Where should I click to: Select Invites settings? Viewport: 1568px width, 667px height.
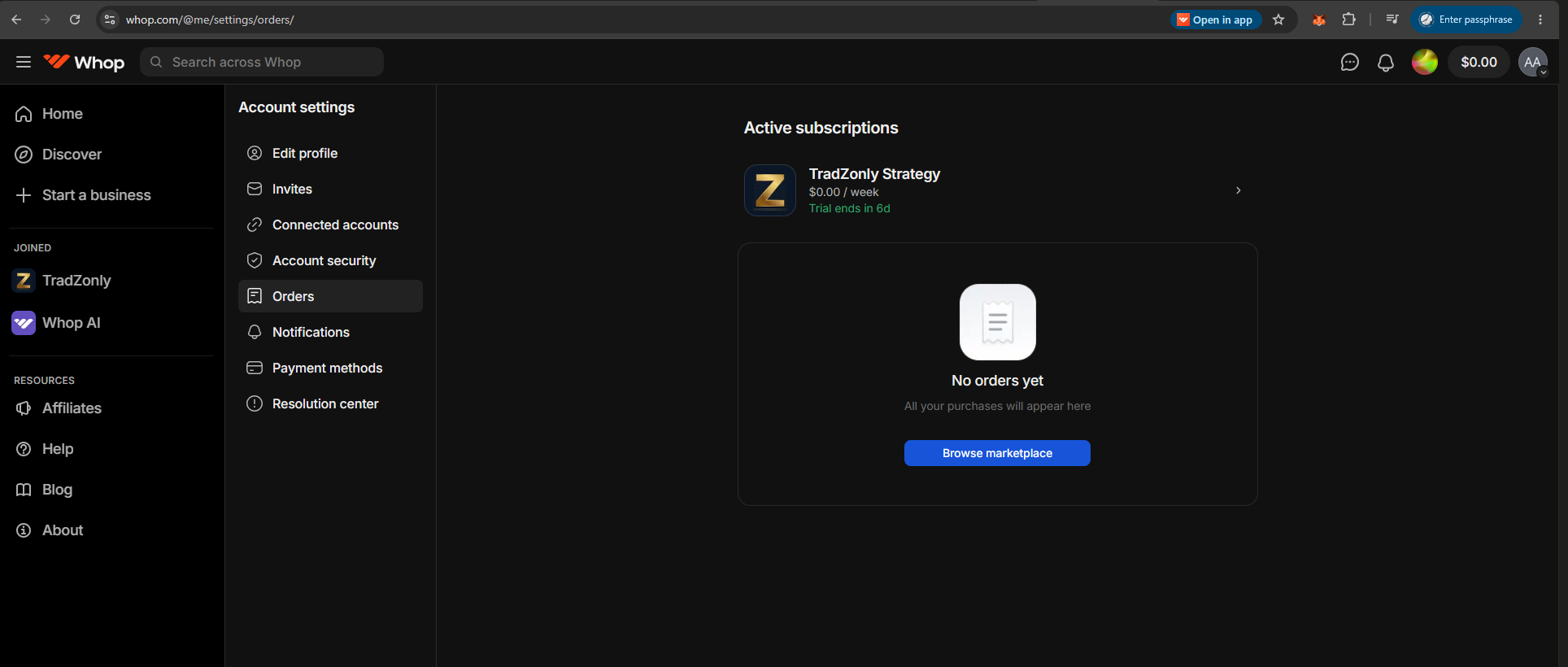coord(330,189)
